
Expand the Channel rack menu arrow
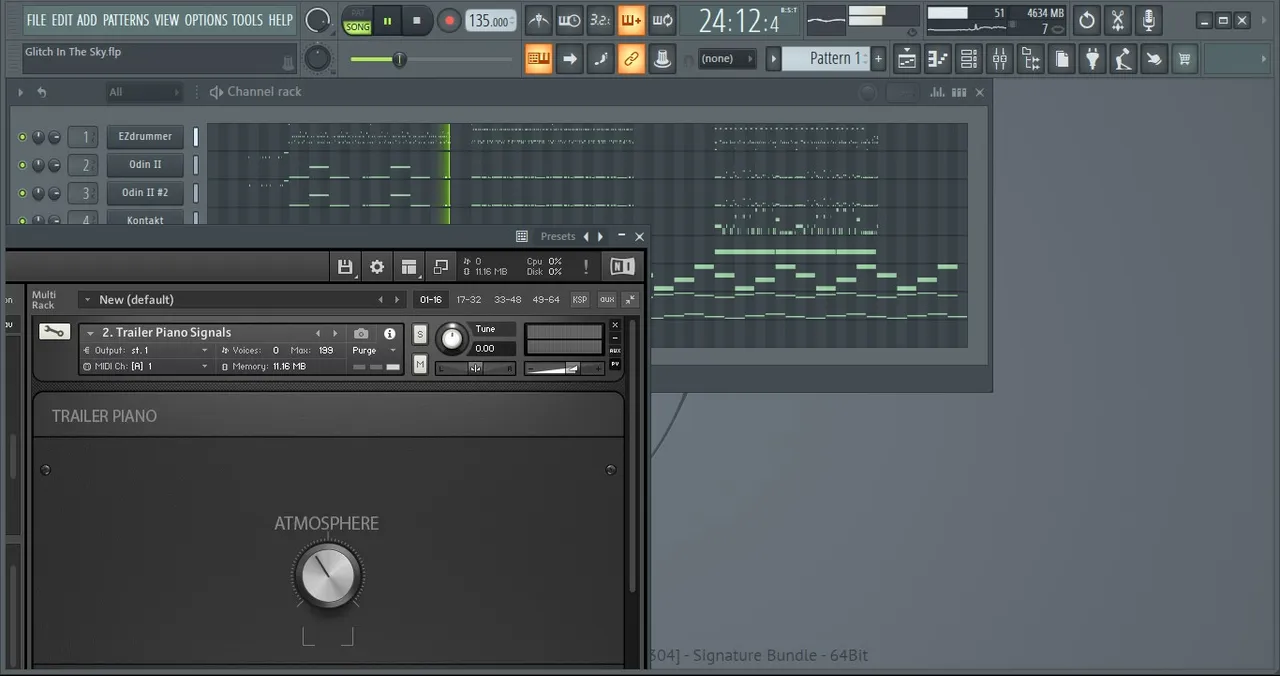pos(20,92)
